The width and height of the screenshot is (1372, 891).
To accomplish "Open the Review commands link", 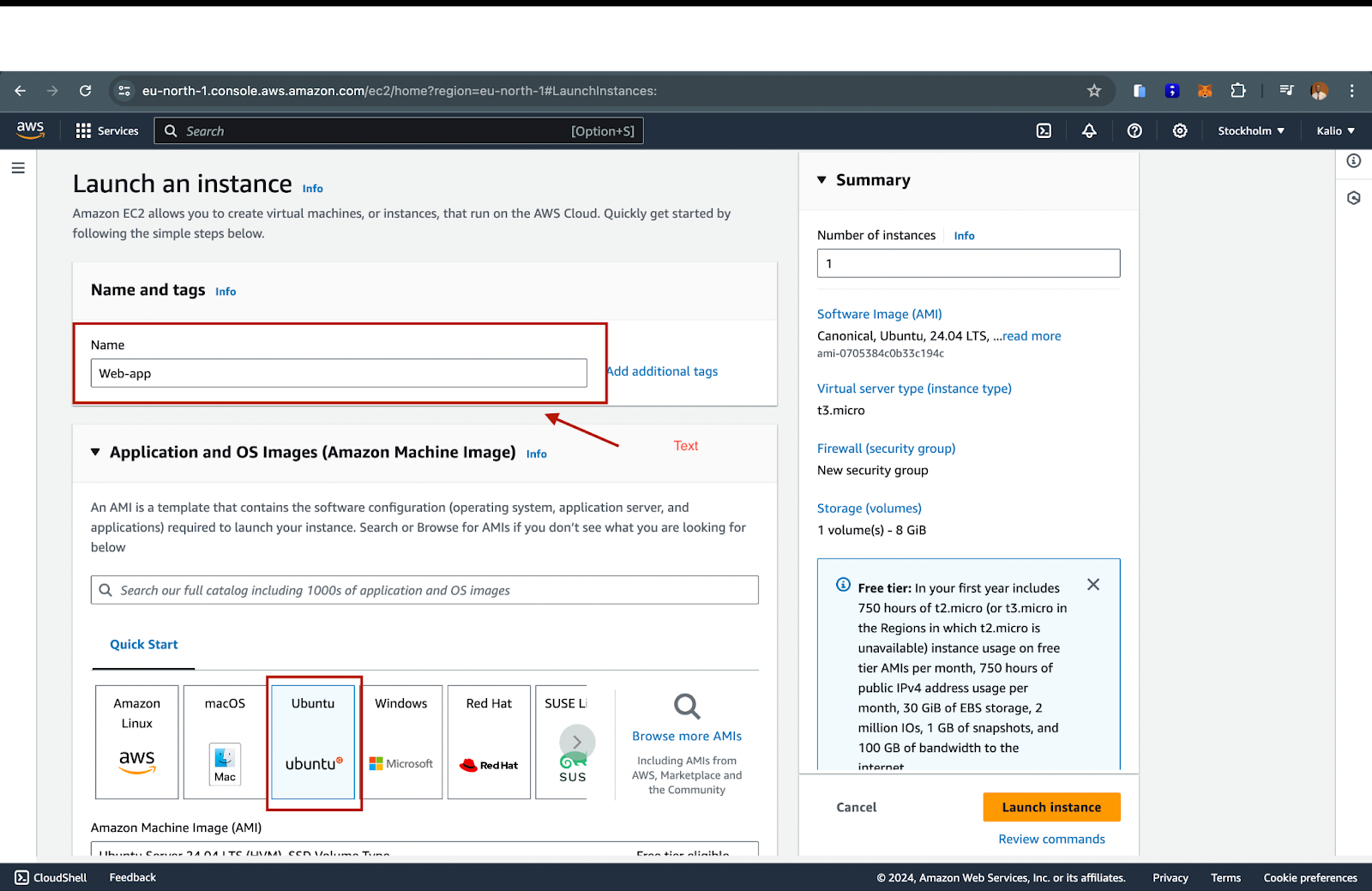I will [x=1051, y=840].
